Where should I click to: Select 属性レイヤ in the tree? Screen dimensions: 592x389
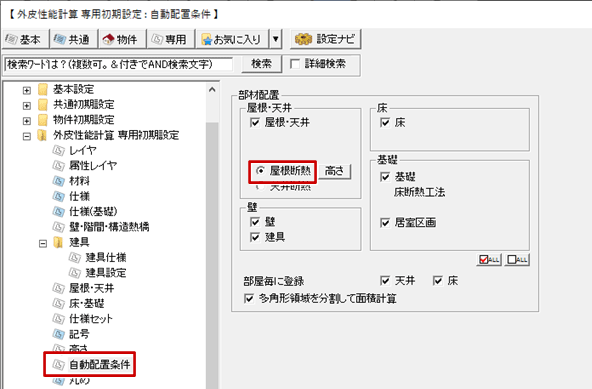tap(93, 166)
